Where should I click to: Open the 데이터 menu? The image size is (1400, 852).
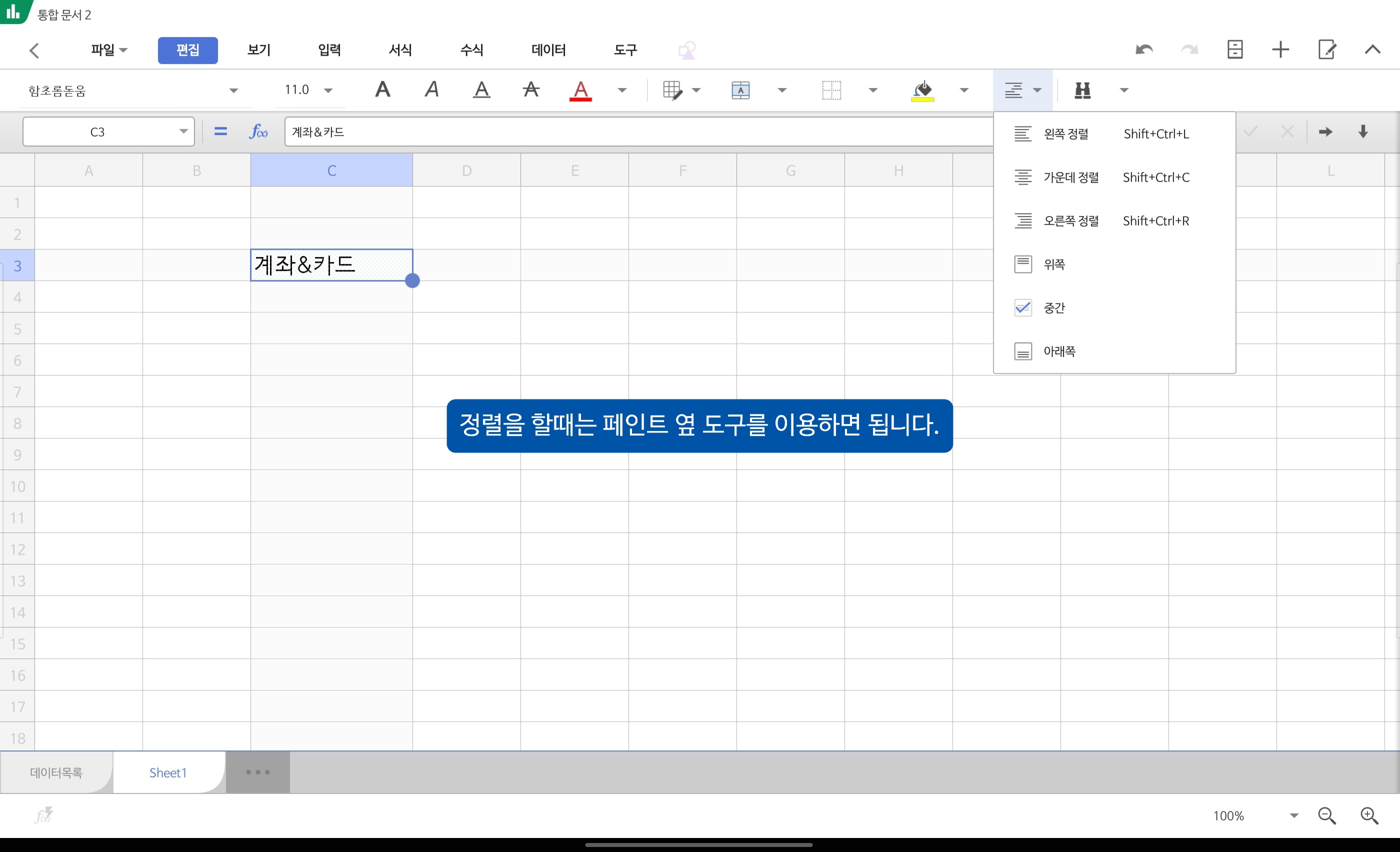[x=547, y=50]
